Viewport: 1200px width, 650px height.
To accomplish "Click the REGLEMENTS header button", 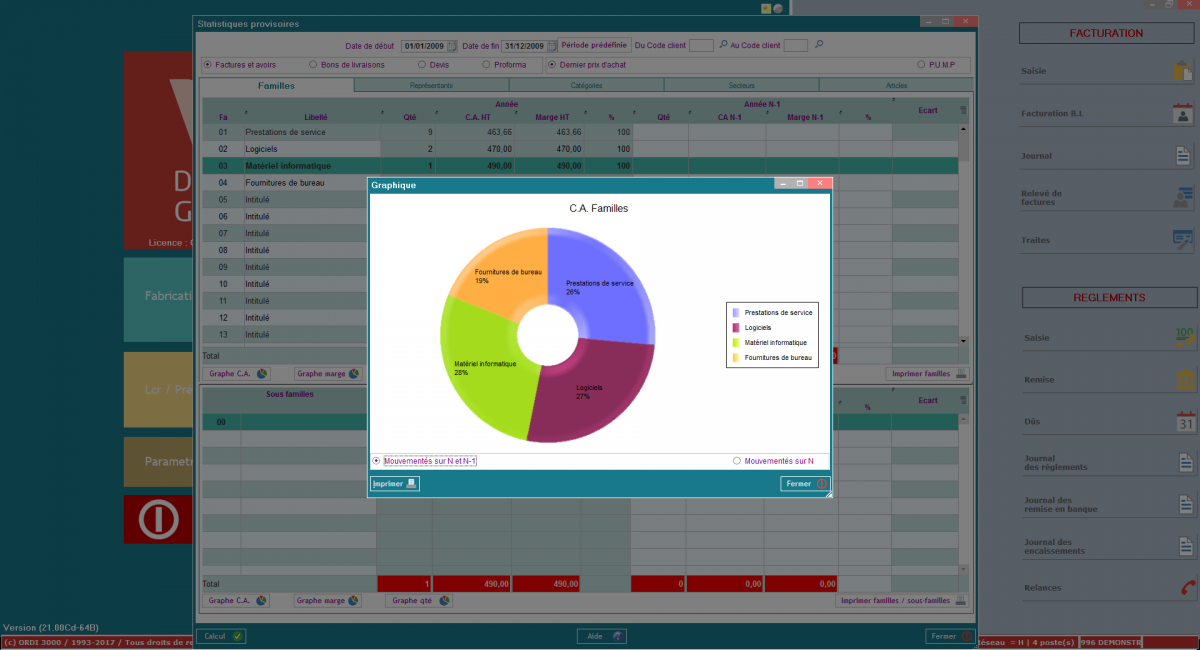I will point(1109,297).
